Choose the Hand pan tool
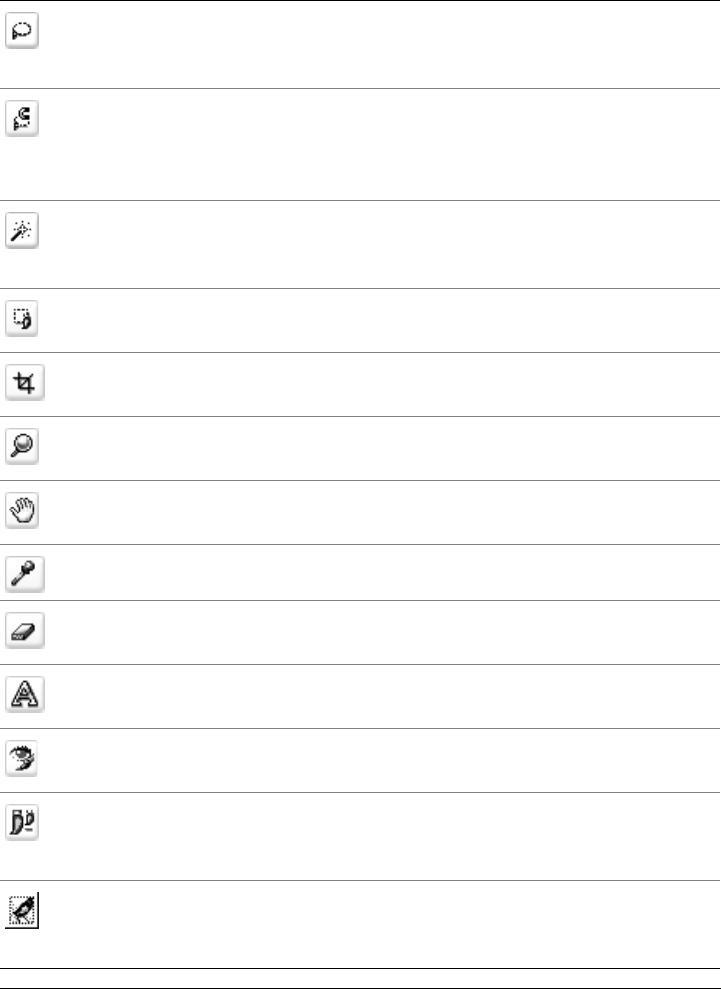721x989 pixels. pyautogui.click(x=22, y=510)
